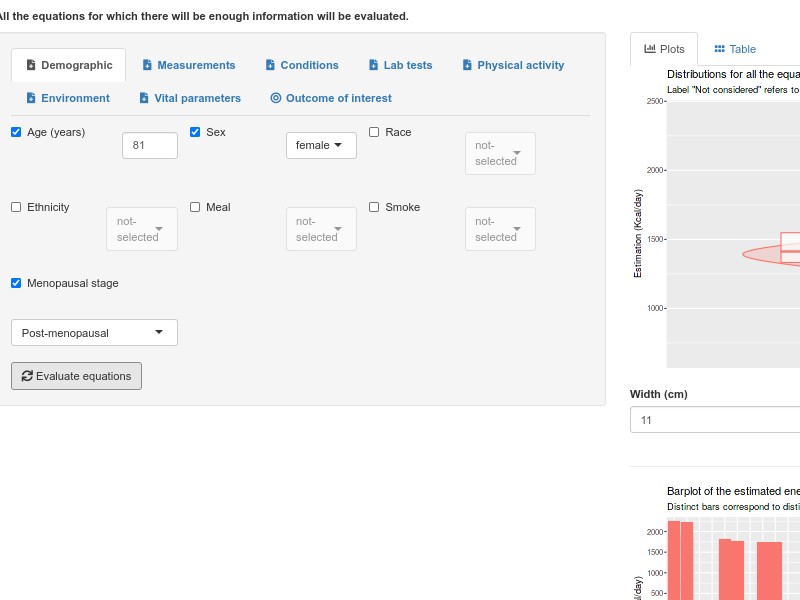This screenshot has width=800, height=600.
Task: Click the Physical activity tab icon
Action: click(x=467, y=65)
